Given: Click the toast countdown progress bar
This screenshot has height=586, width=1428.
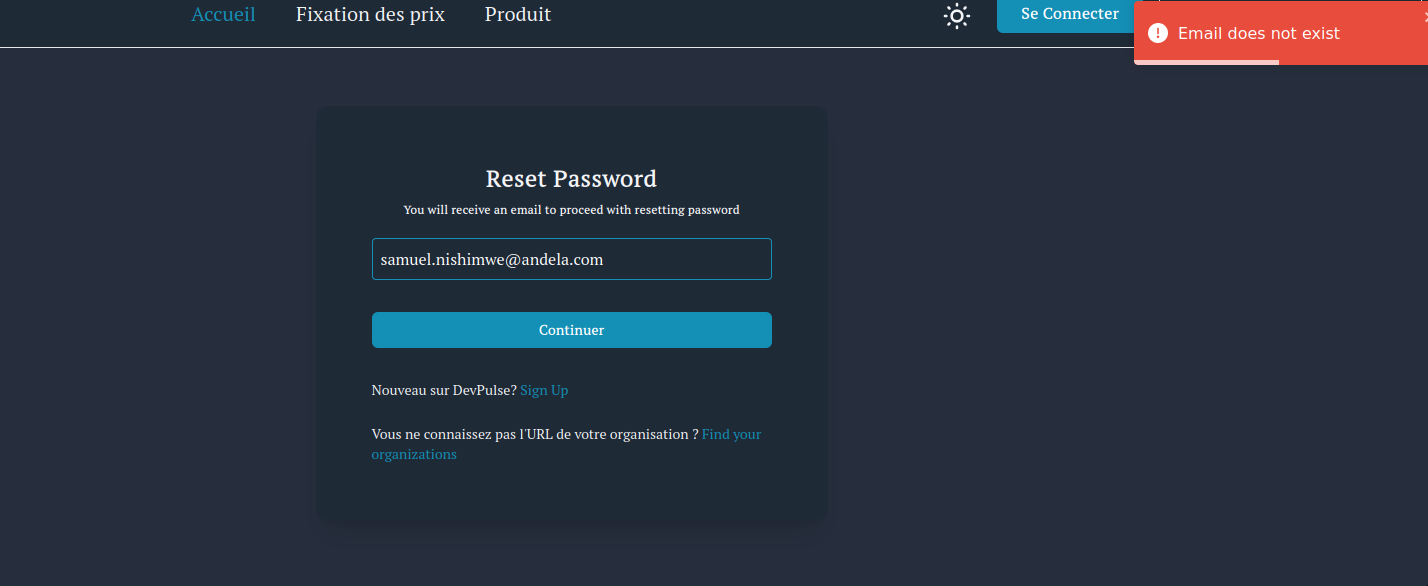Looking at the screenshot, I should pyautogui.click(x=1205, y=63).
